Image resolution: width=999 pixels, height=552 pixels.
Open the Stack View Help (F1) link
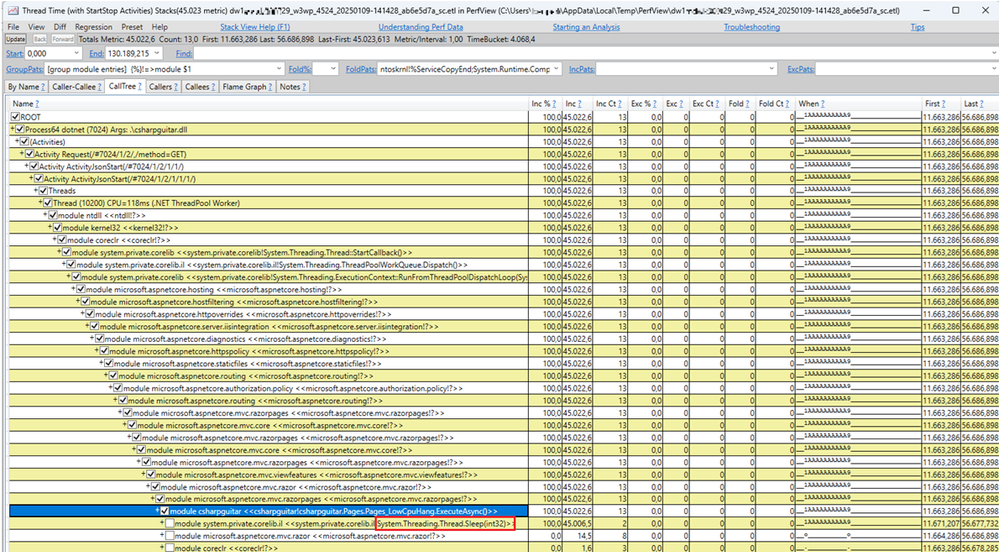(x=255, y=27)
